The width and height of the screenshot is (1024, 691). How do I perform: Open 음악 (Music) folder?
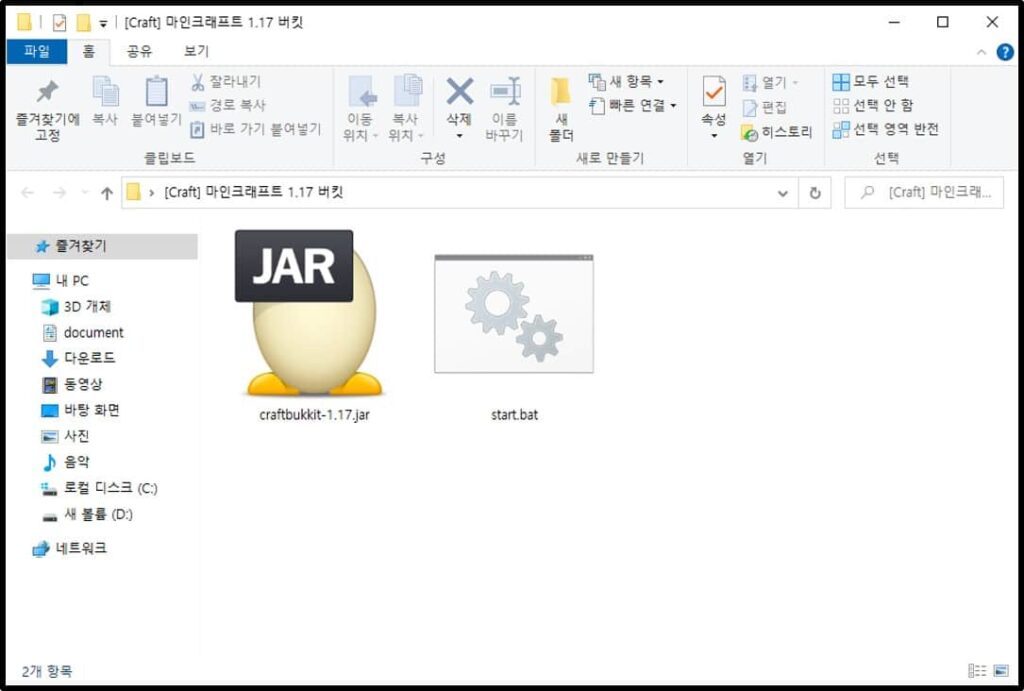pos(65,462)
